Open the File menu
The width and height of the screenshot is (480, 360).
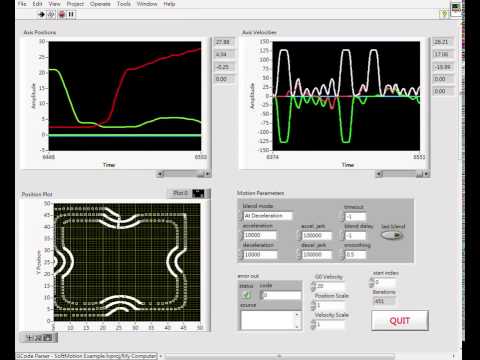[x=22, y=4]
